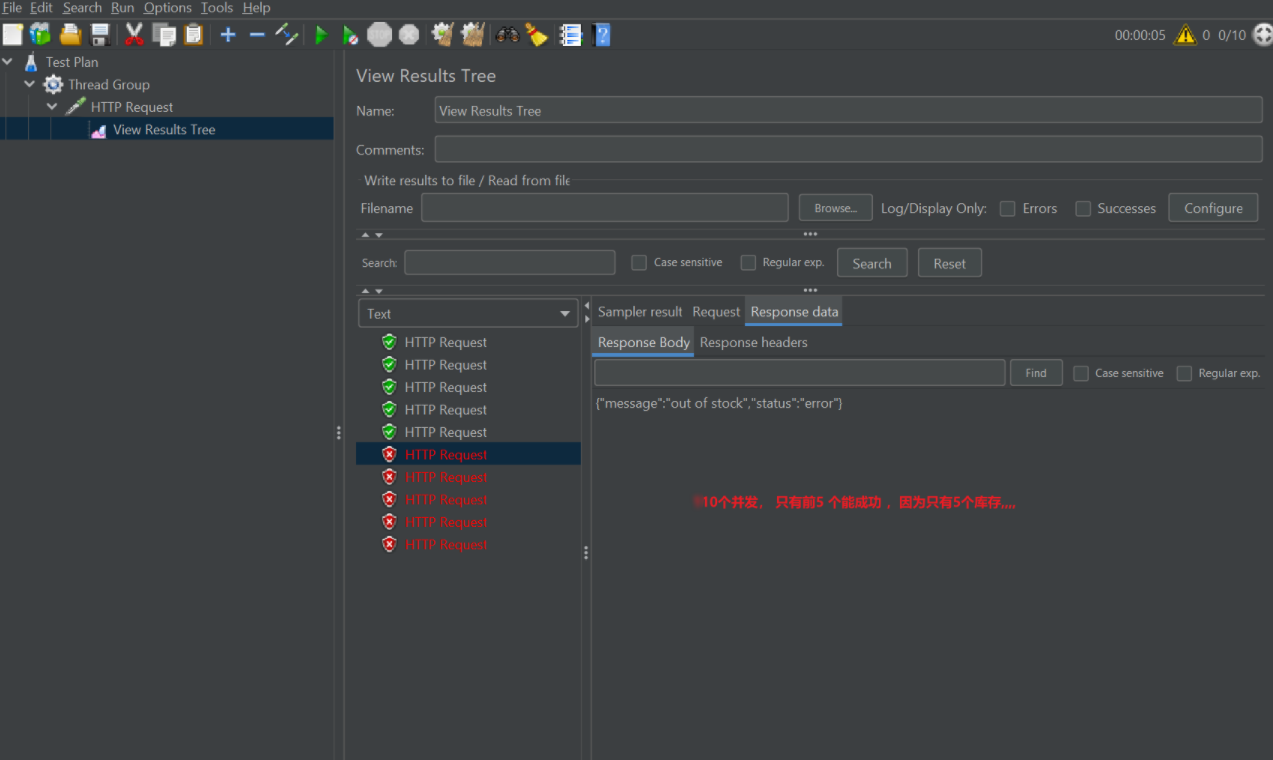Click the Thread Group gear icon
This screenshot has height=760, width=1273.
coord(53,85)
